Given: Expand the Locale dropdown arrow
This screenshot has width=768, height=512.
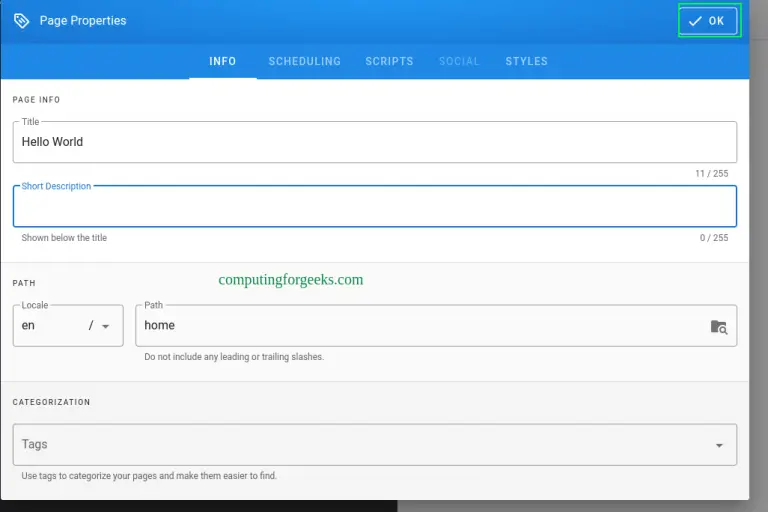Looking at the screenshot, I should (106, 326).
